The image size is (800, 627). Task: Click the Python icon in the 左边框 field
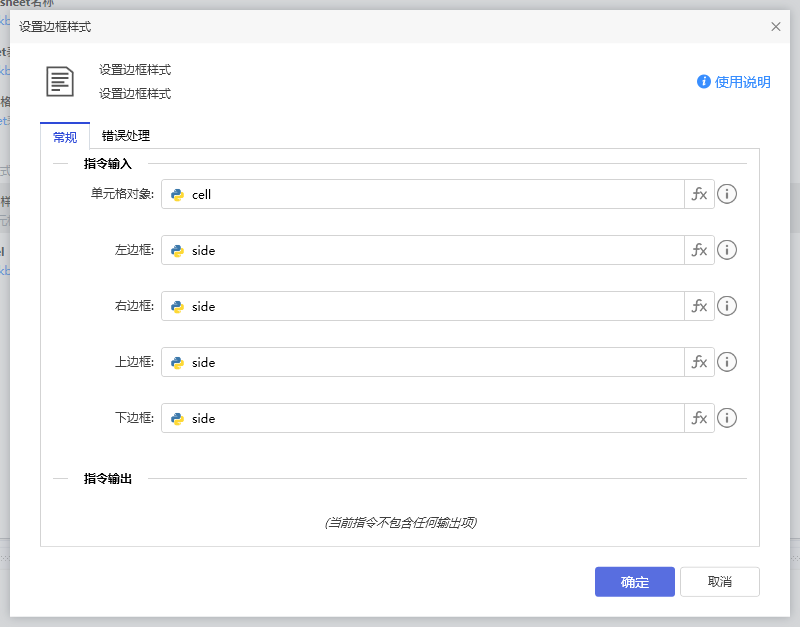click(179, 250)
